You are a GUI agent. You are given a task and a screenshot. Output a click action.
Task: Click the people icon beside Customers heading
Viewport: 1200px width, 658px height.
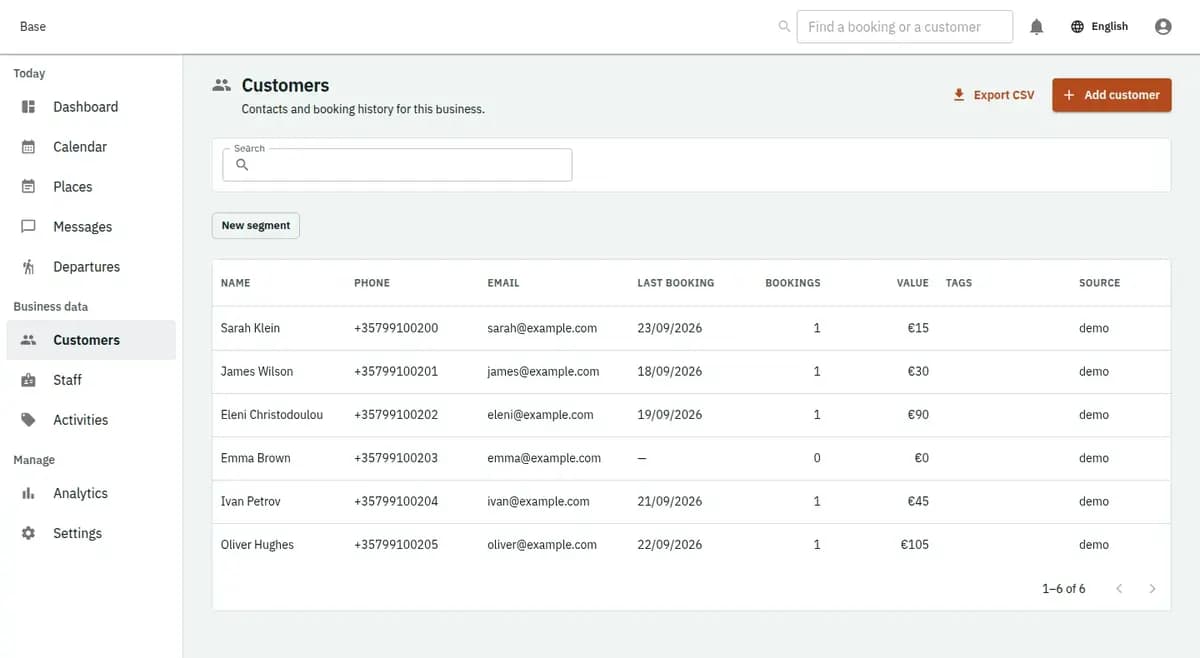coord(222,86)
